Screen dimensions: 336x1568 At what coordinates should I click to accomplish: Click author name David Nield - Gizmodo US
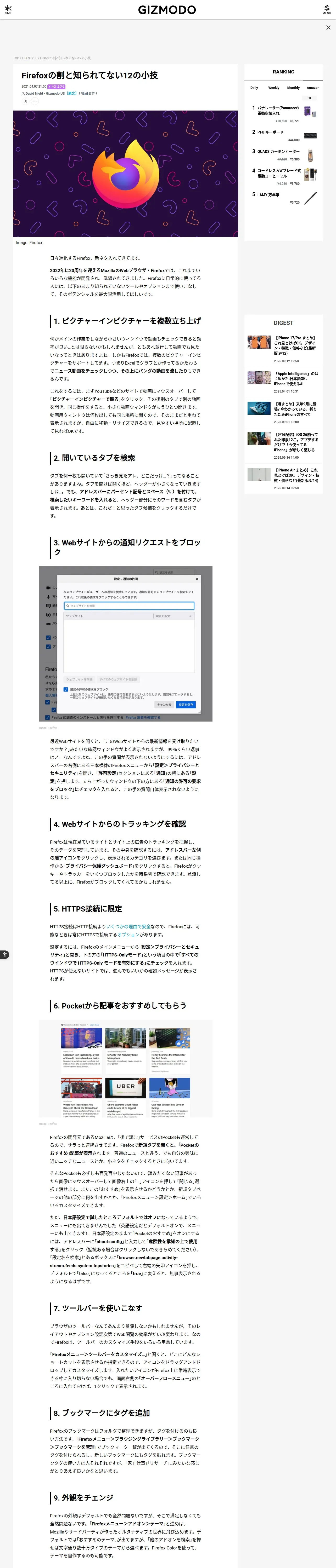pos(45,94)
